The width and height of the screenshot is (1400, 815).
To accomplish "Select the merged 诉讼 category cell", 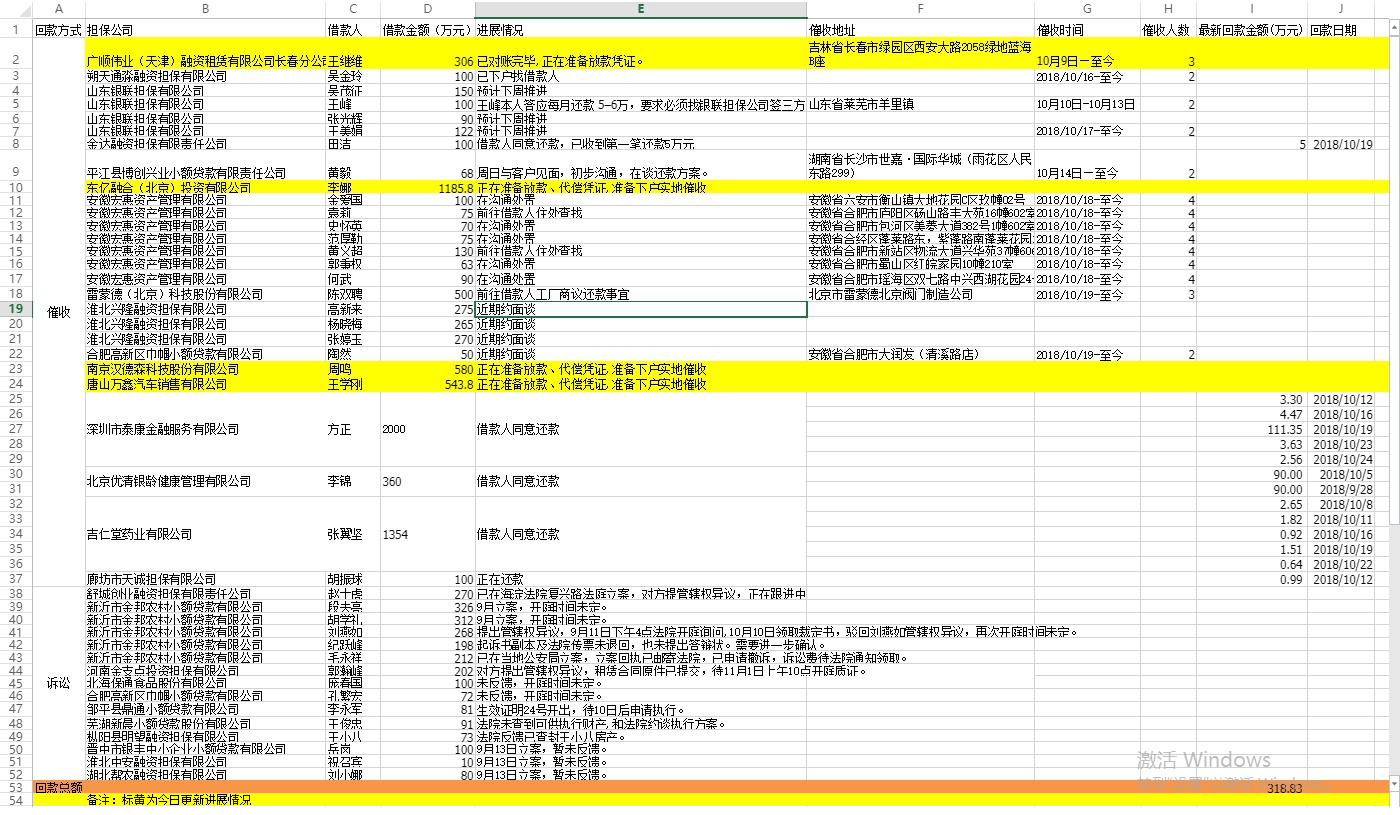I will click(x=58, y=683).
